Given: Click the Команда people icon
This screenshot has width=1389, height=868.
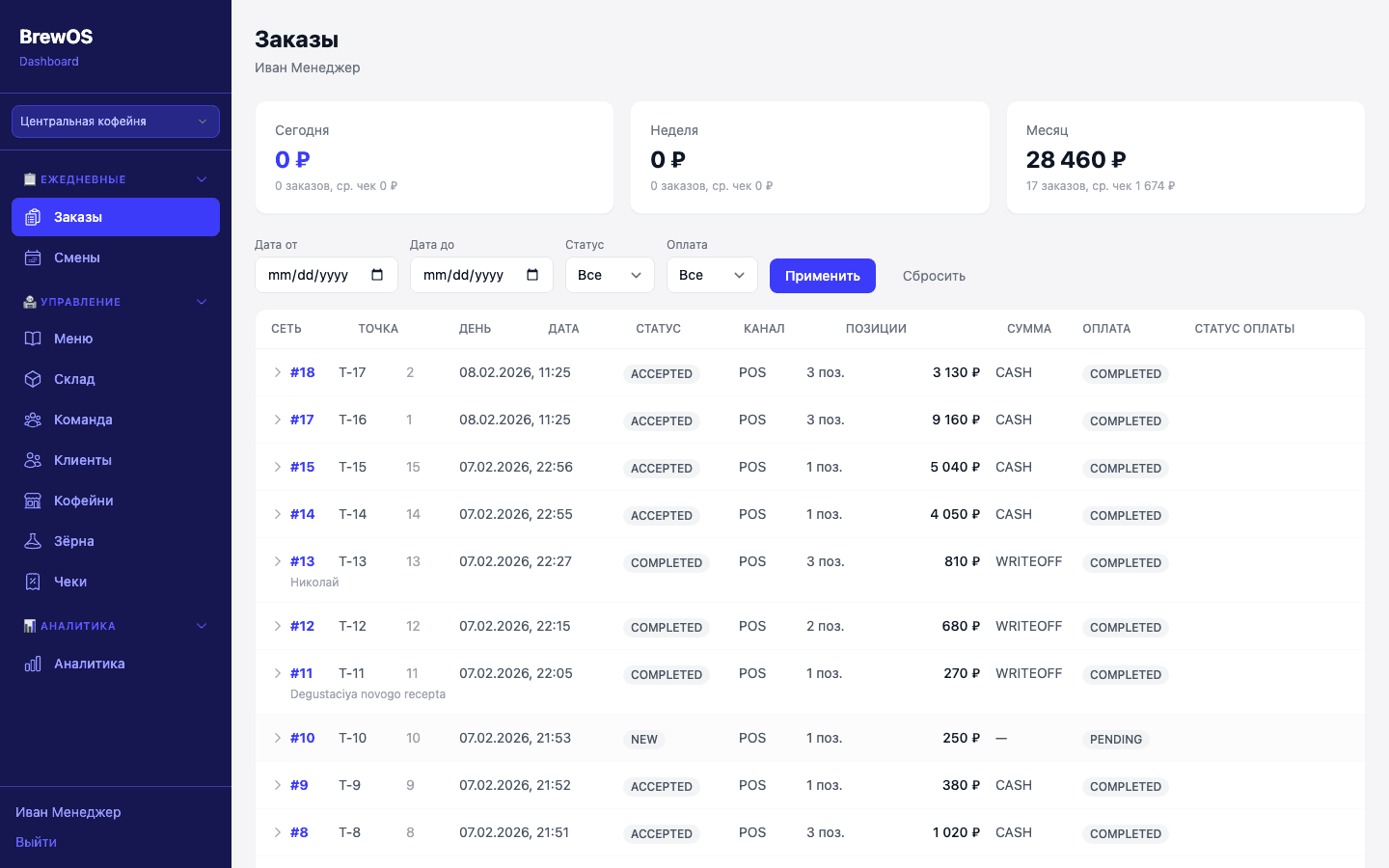Looking at the screenshot, I should pyautogui.click(x=33, y=420).
